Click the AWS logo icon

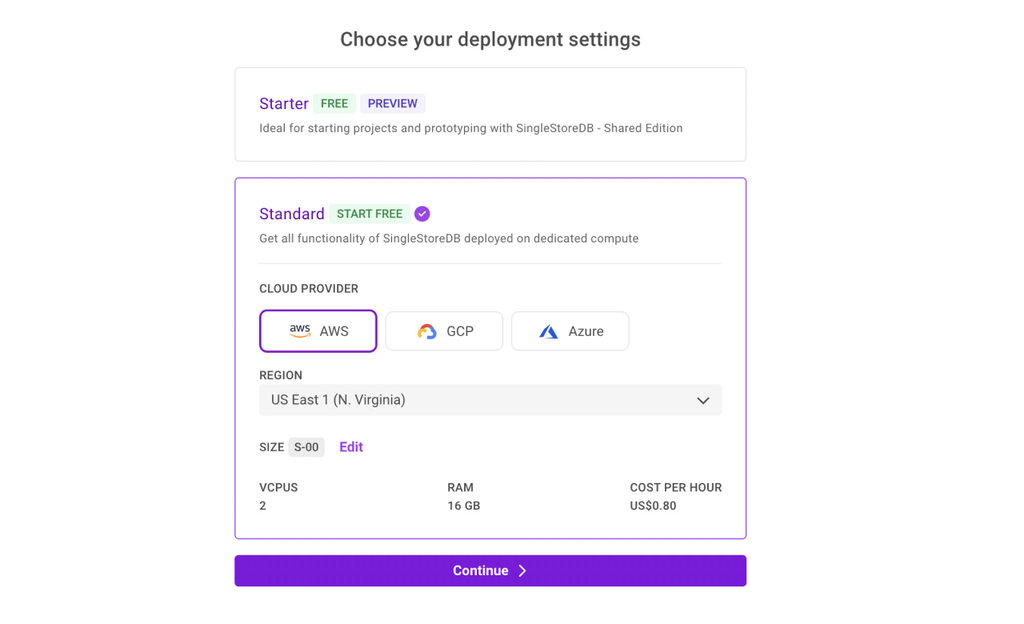[x=300, y=331]
